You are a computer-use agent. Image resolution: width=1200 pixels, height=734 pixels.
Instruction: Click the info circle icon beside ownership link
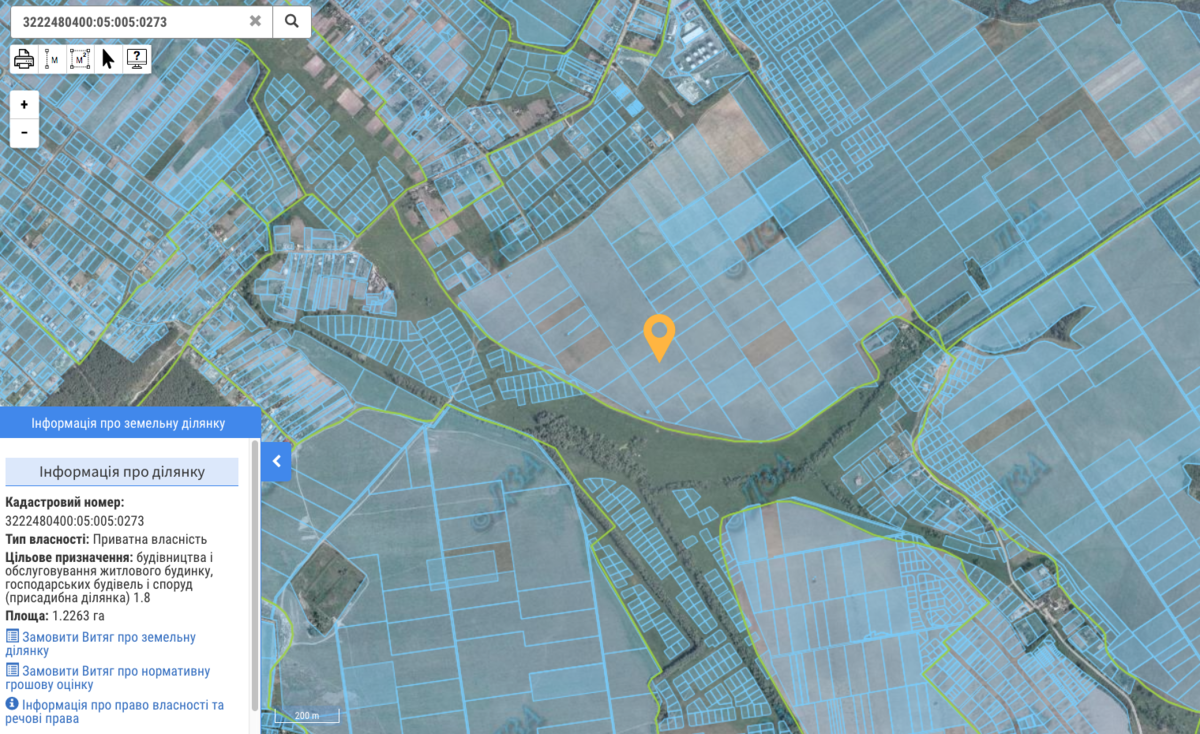coord(12,704)
